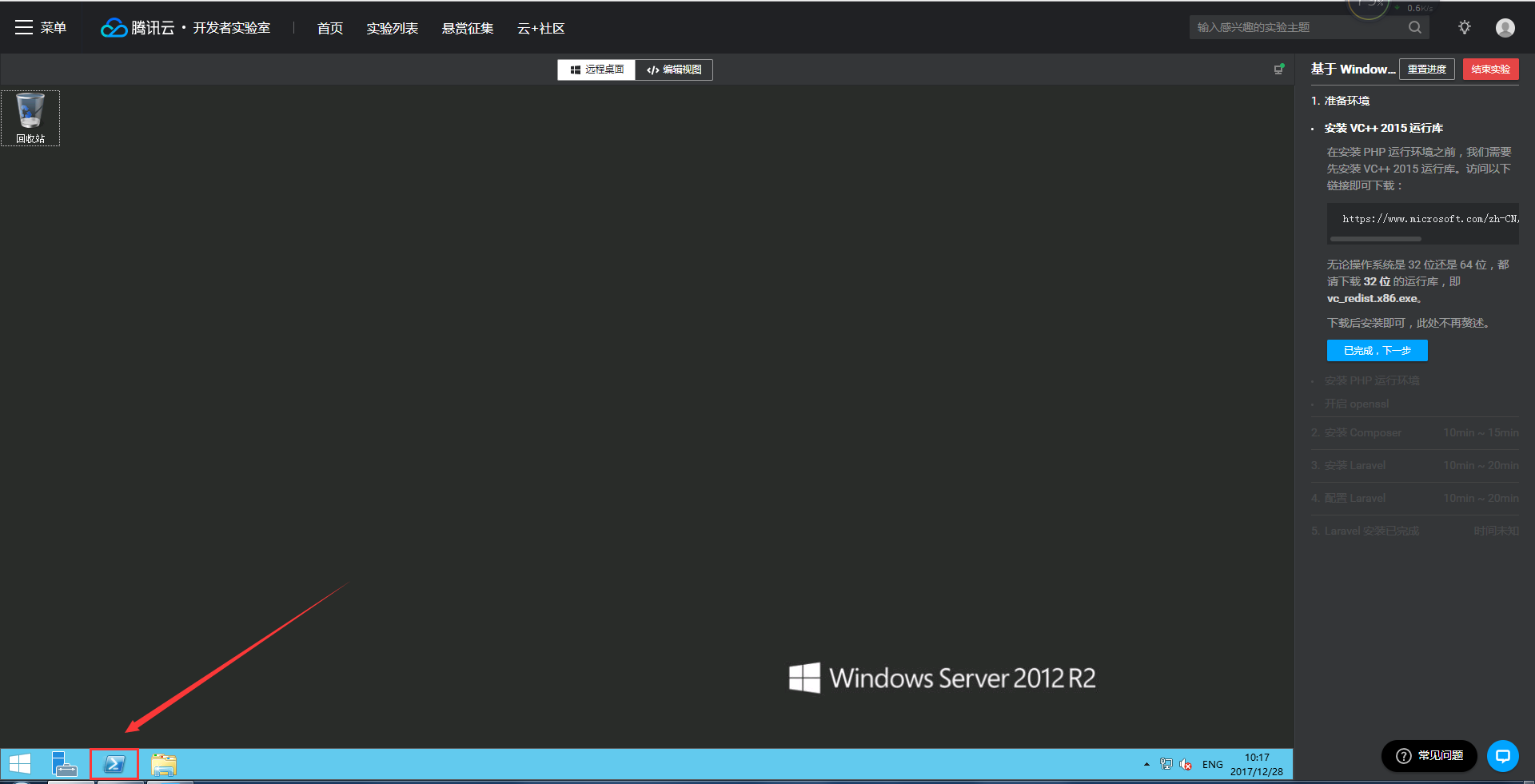Switch to the 编辑视图 tab
The image size is (1535, 784).
674,70
